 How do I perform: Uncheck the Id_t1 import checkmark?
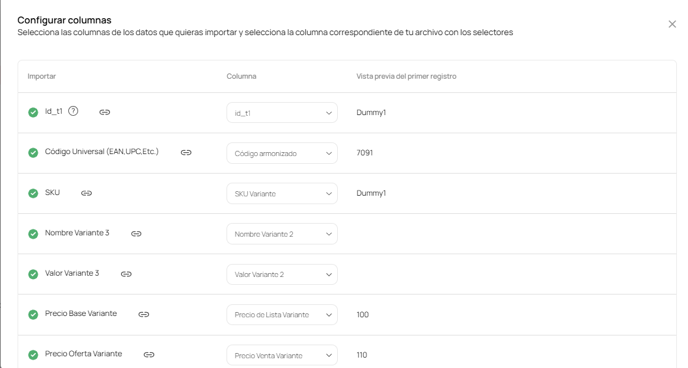pyautogui.click(x=33, y=112)
